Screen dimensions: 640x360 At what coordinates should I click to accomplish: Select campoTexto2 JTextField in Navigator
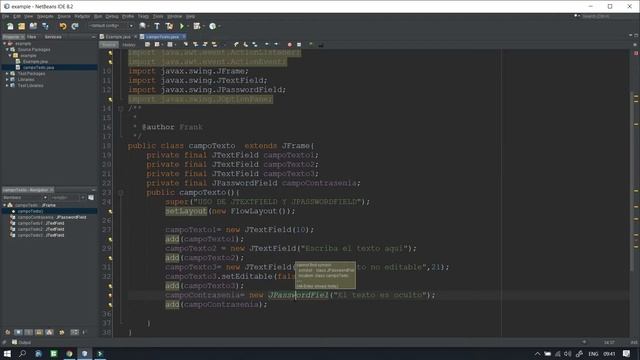38,229
